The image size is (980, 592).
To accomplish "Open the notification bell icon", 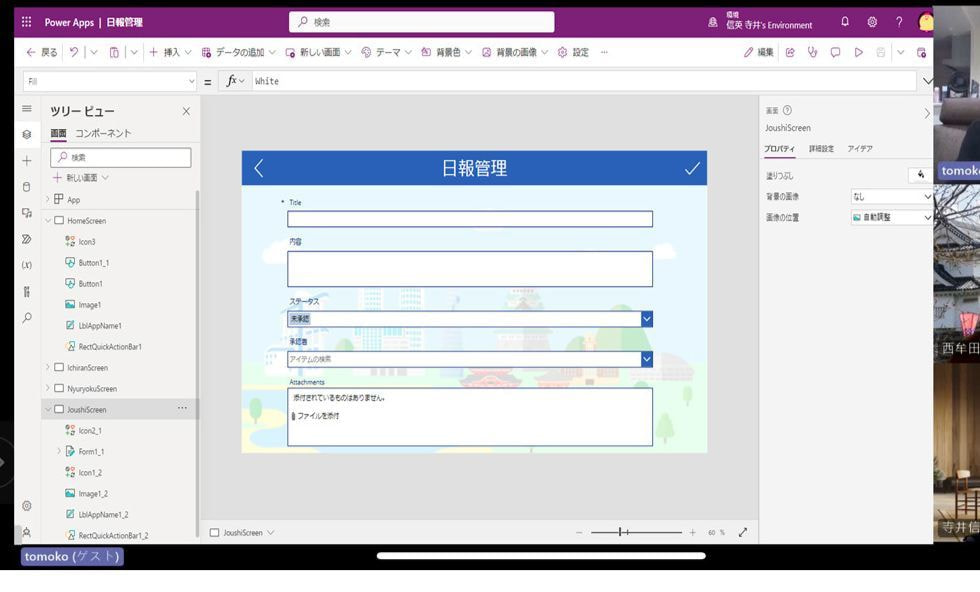I will (x=845, y=22).
